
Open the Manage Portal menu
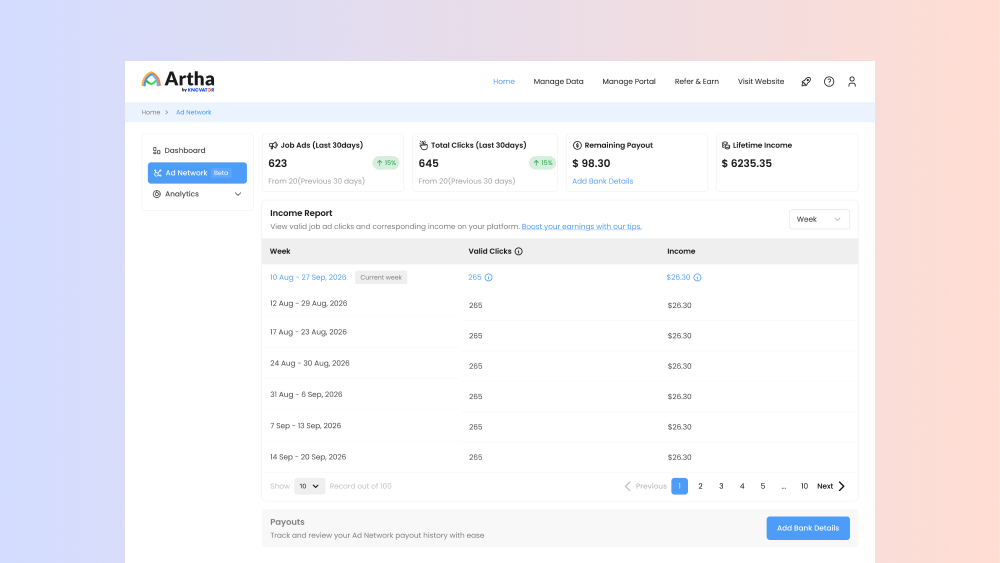click(x=629, y=82)
